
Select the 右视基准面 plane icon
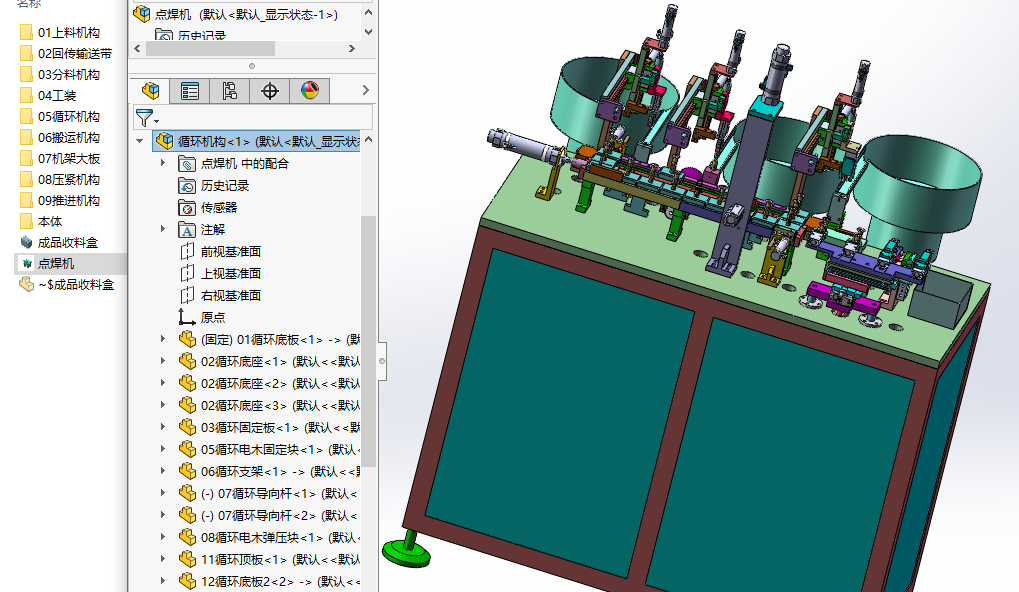click(187, 296)
